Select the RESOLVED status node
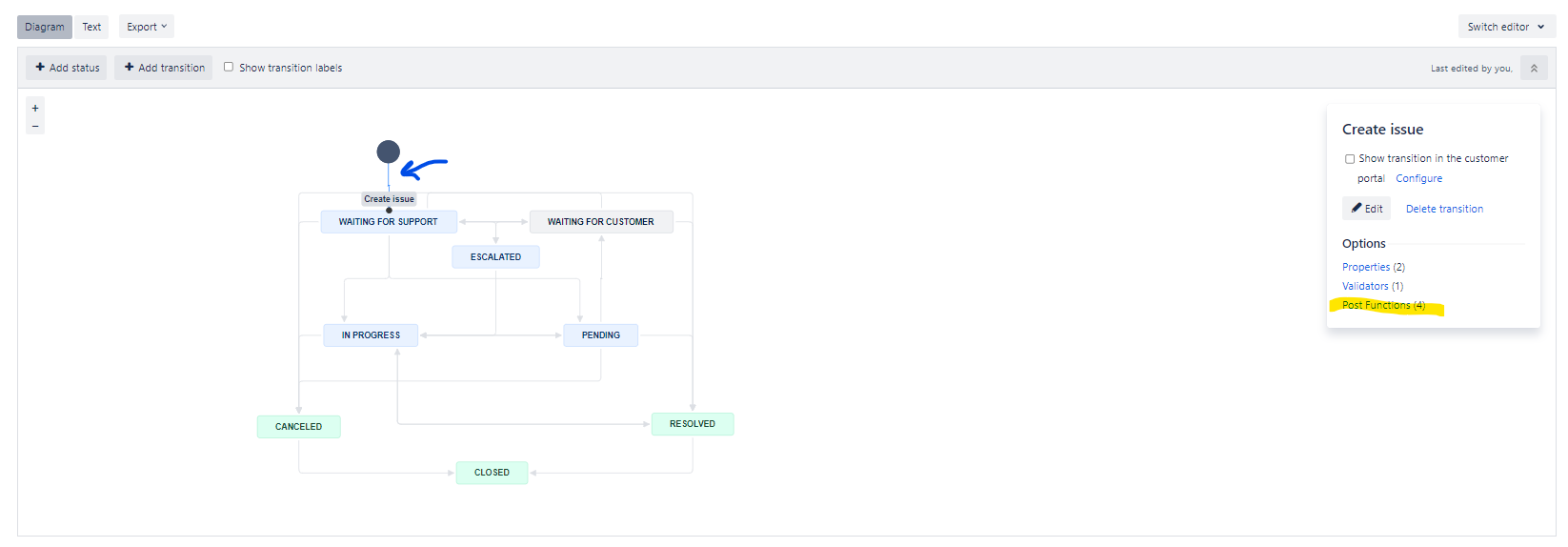Screen dimensions: 1568x547 click(693, 424)
